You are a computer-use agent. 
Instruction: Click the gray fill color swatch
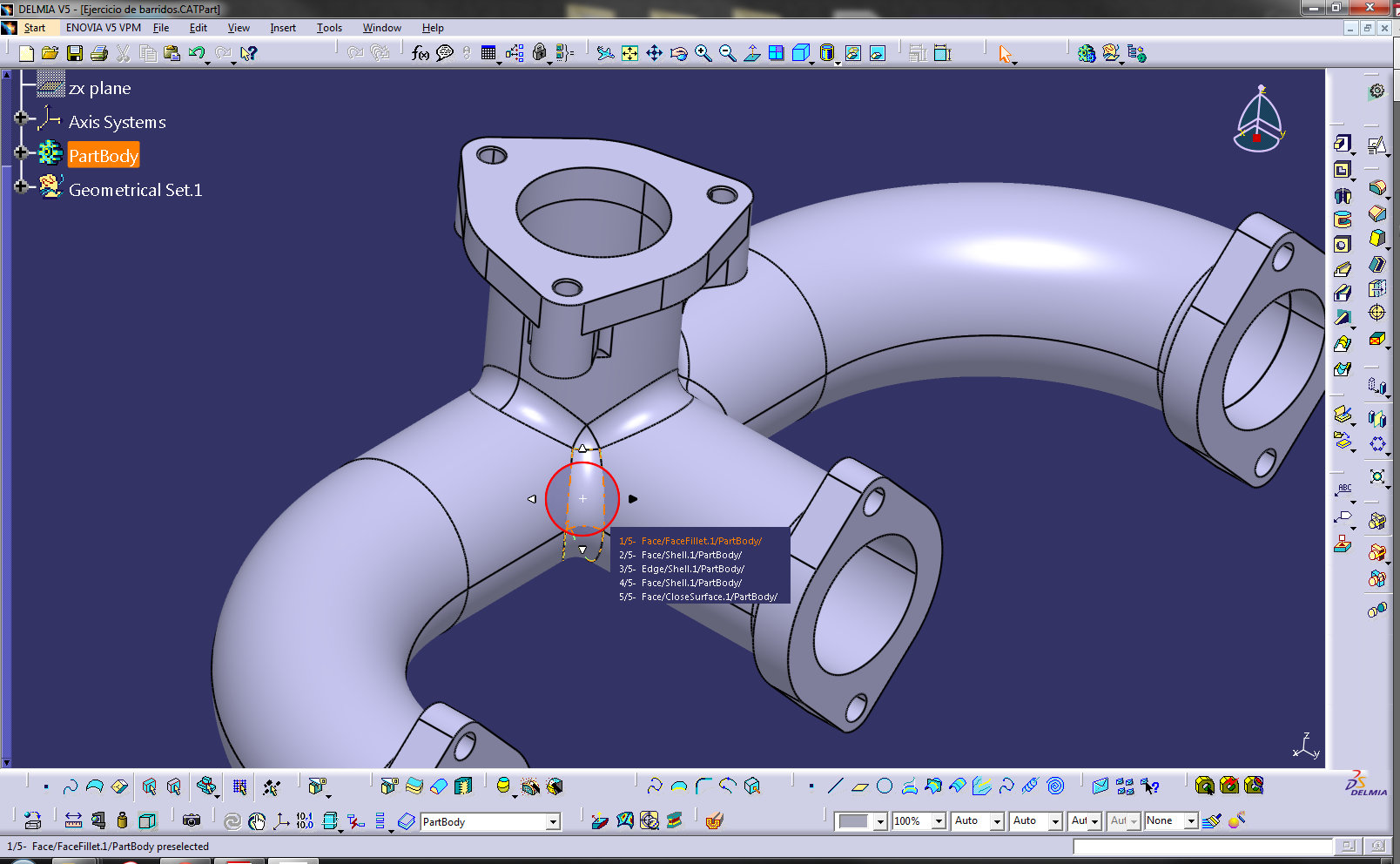[x=853, y=820]
